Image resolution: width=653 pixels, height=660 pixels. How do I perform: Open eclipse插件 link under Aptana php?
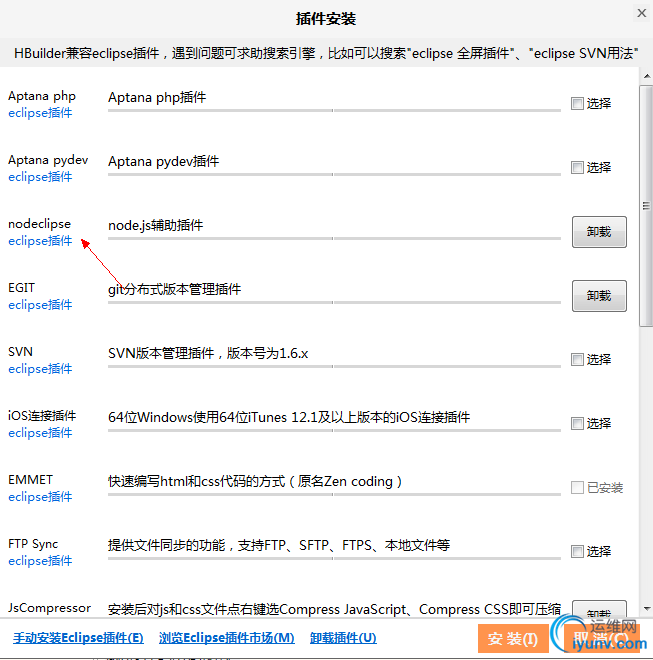(40, 113)
